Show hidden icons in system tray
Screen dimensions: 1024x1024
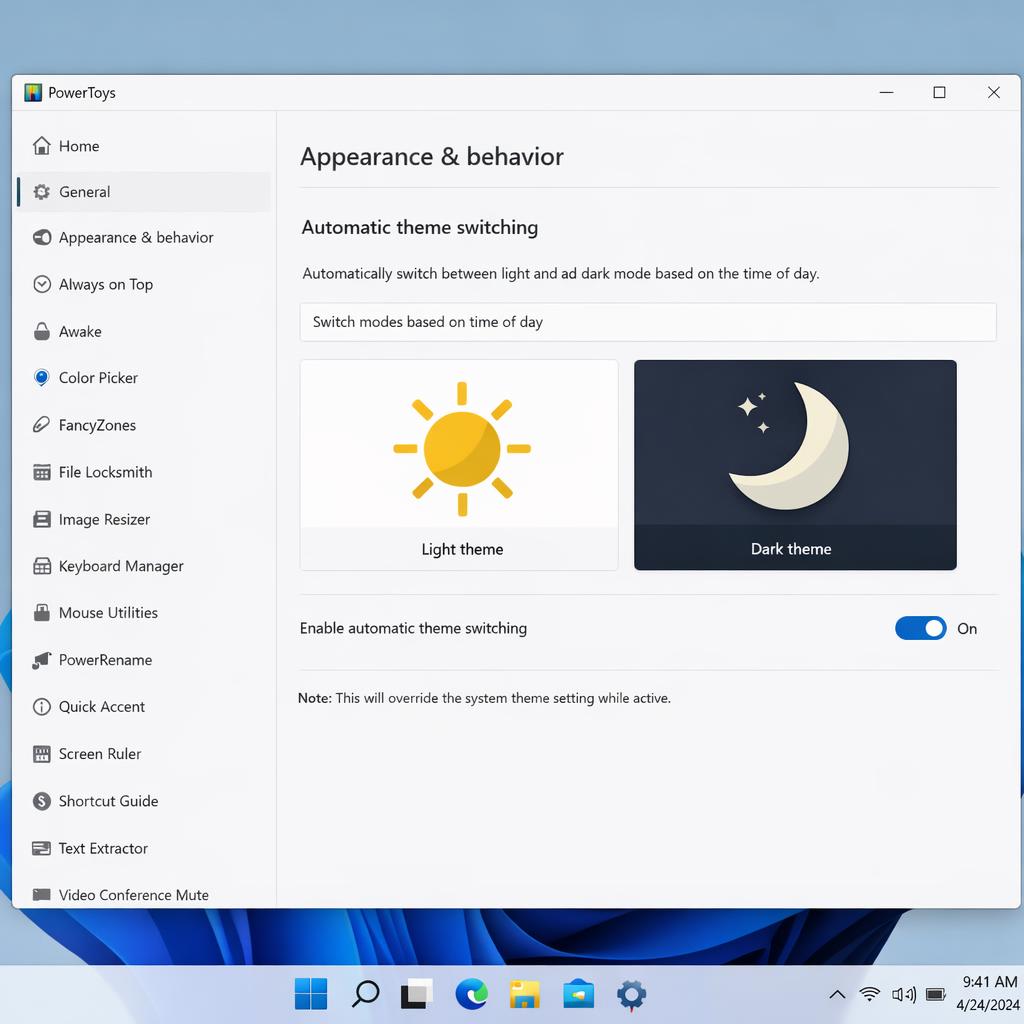[x=837, y=994]
